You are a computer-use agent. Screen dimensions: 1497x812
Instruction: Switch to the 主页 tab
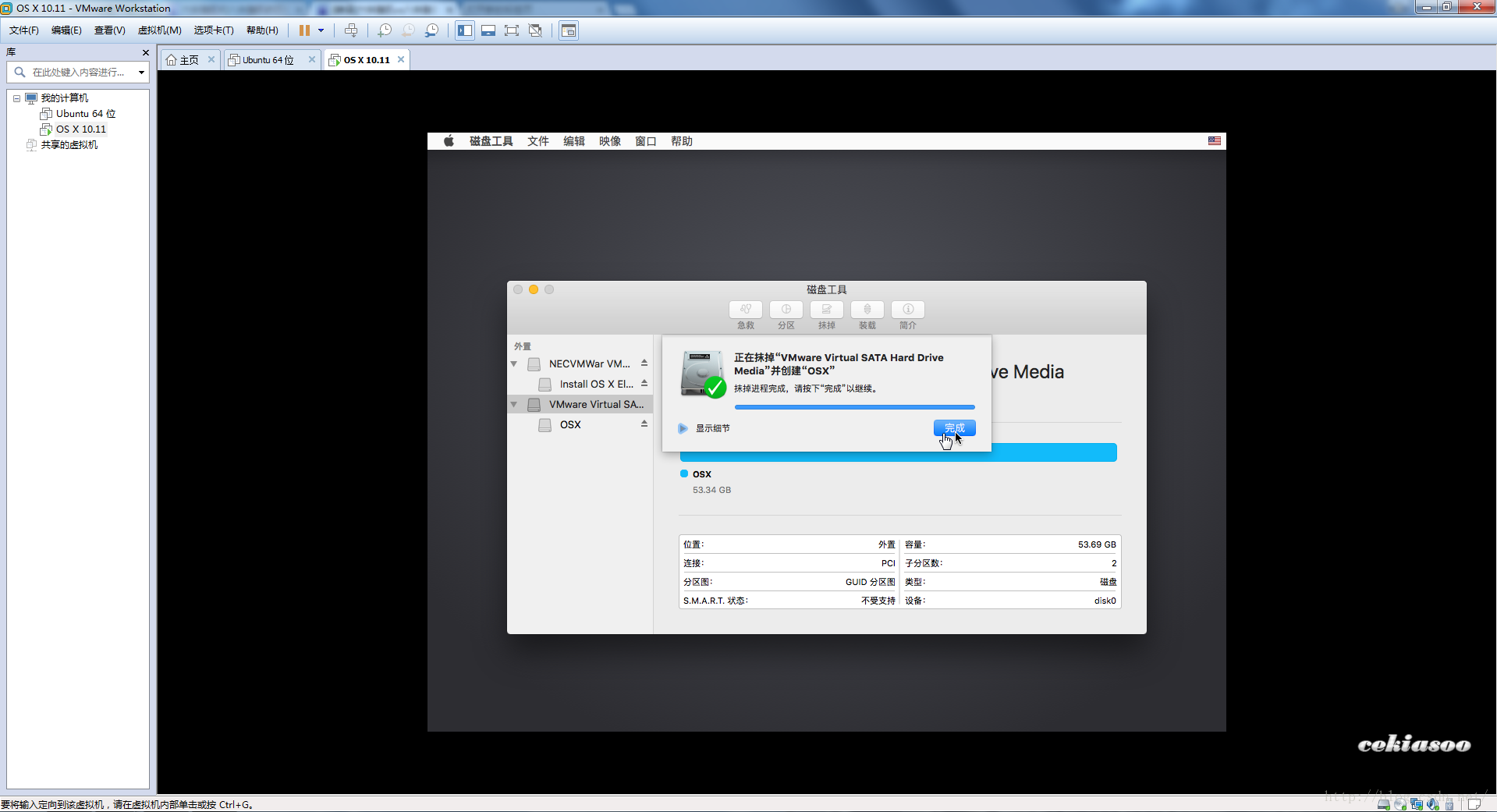click(x=183, y=60)
